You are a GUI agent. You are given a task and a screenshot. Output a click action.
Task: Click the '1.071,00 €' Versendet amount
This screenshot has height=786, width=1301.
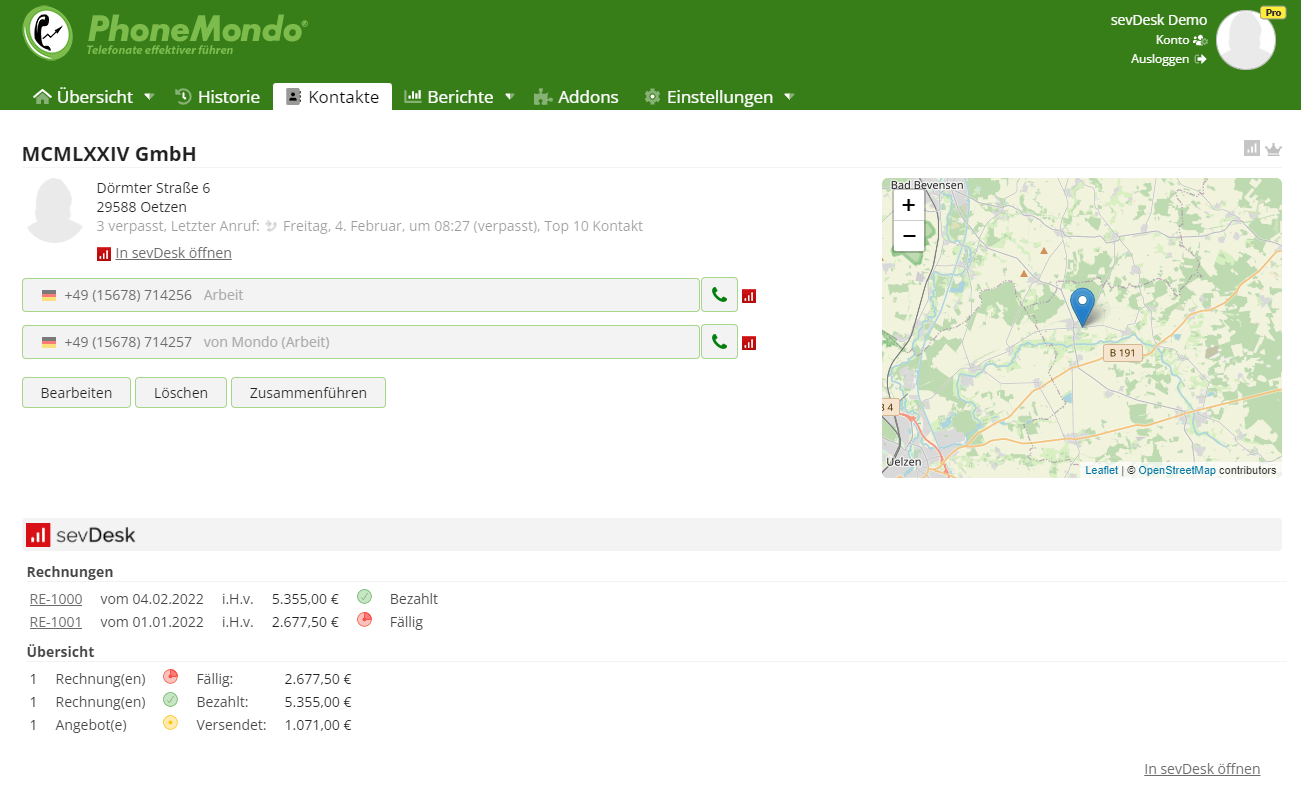pyautogui.click(x=318, y=725)
